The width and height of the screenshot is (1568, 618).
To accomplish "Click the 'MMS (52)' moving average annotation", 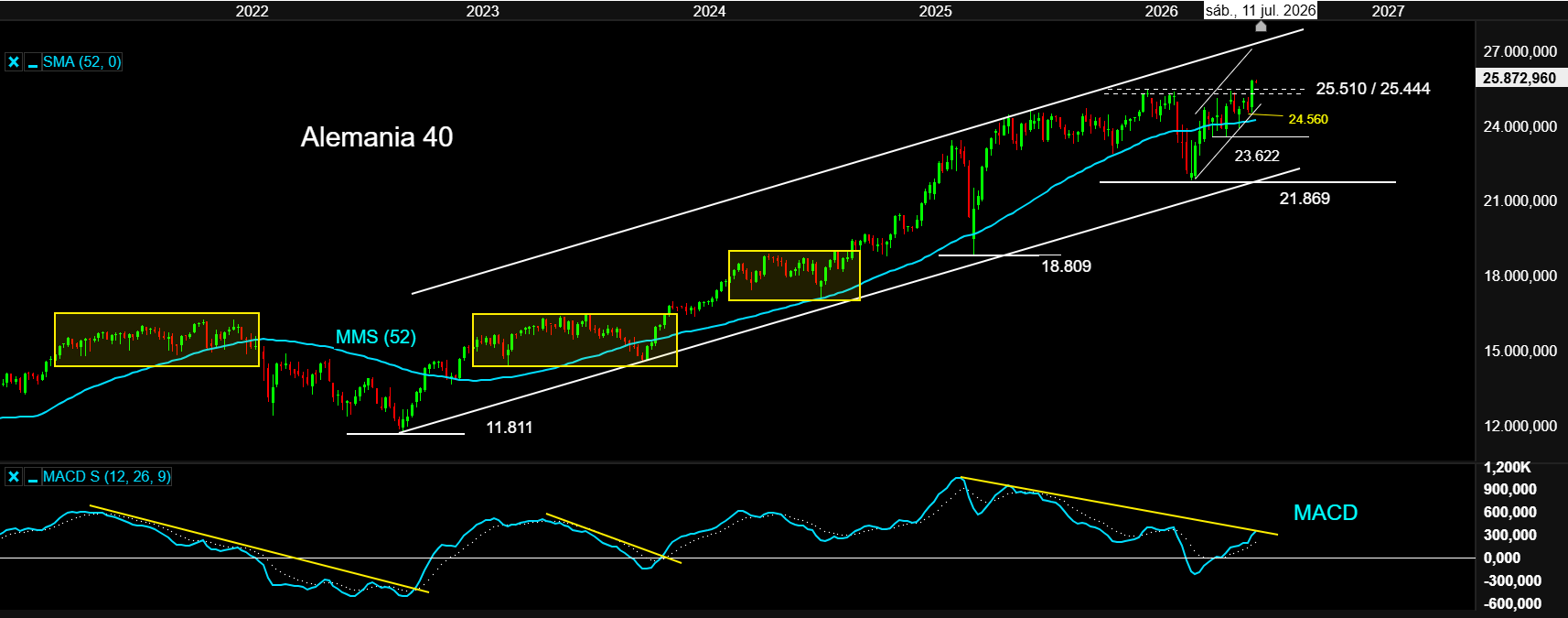I will coord(376,337).
